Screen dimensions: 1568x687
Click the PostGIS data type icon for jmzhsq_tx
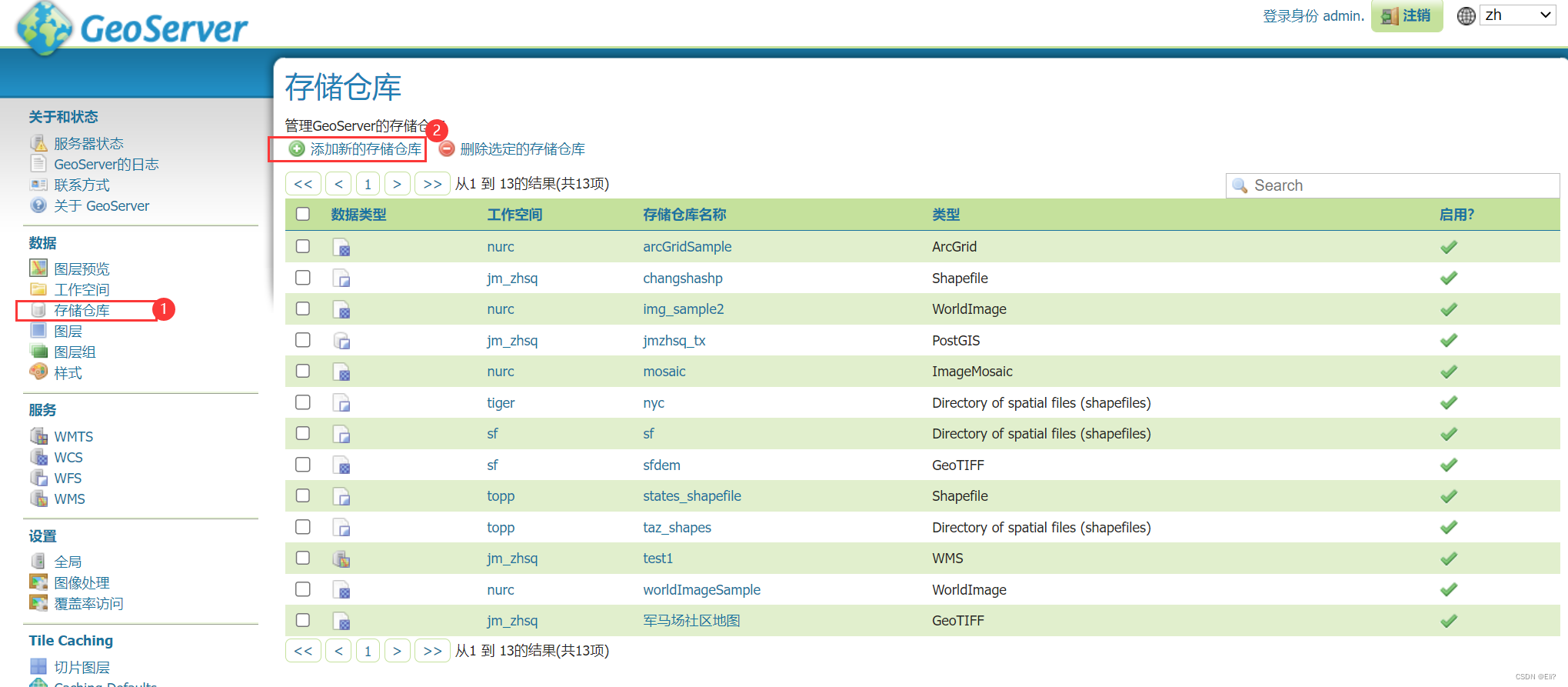pos(341,341)
